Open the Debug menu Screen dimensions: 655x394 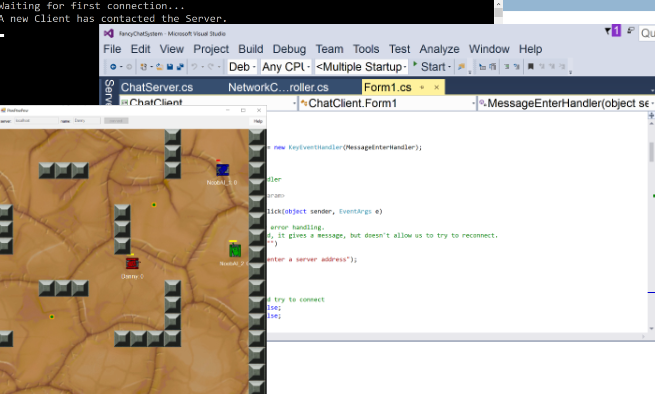(x=289, y=49)
